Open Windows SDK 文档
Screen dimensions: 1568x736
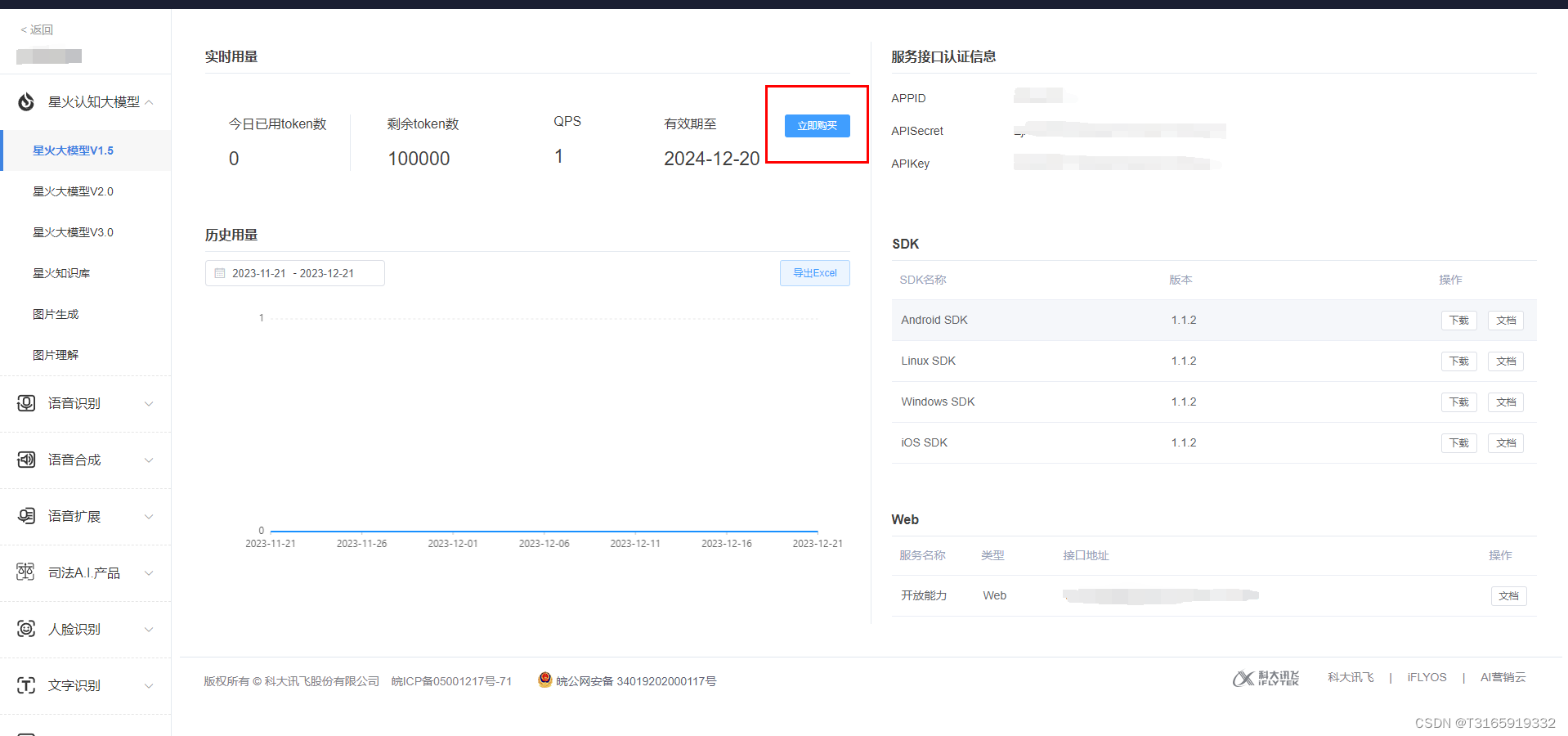click(1506, 402)
